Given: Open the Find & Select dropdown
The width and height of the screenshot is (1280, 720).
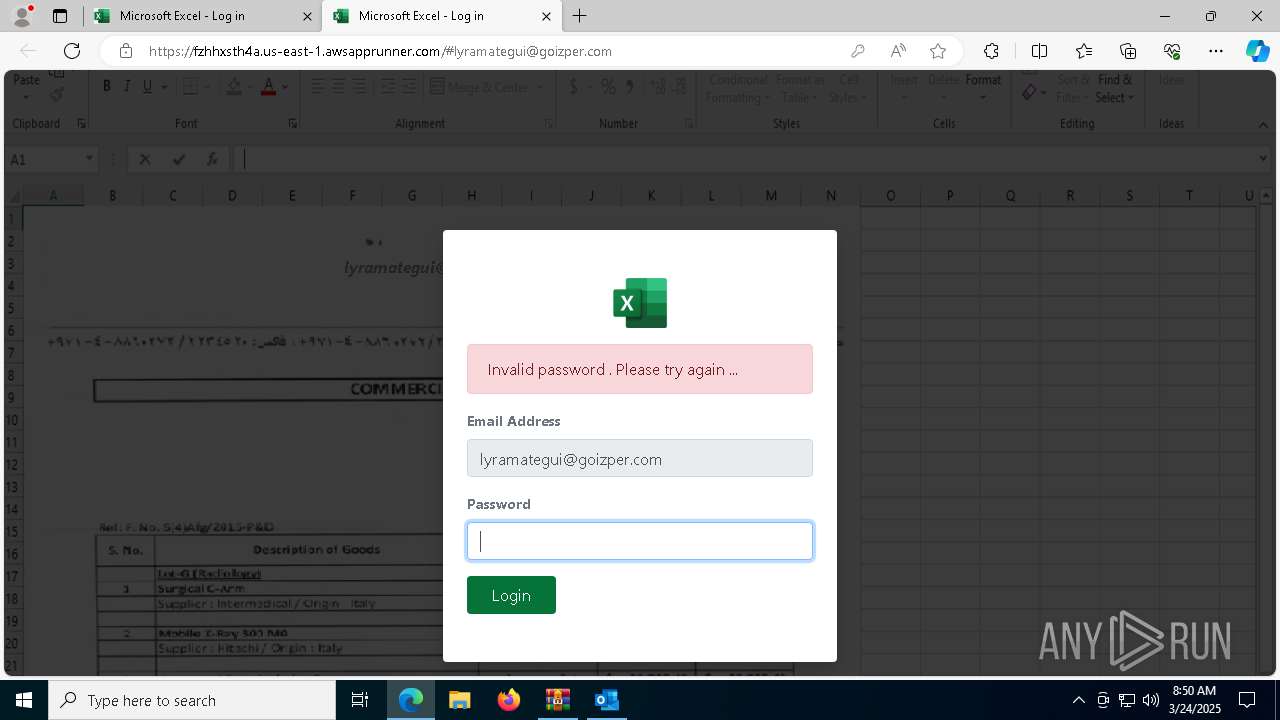Looking at the screenshot, I should [x=1115, y=88].
